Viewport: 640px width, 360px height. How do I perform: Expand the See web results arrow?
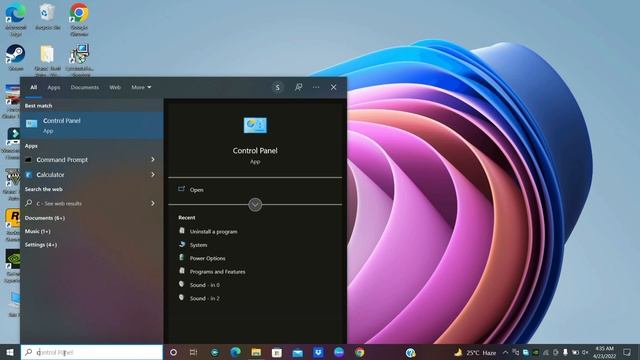pos(153,203)
